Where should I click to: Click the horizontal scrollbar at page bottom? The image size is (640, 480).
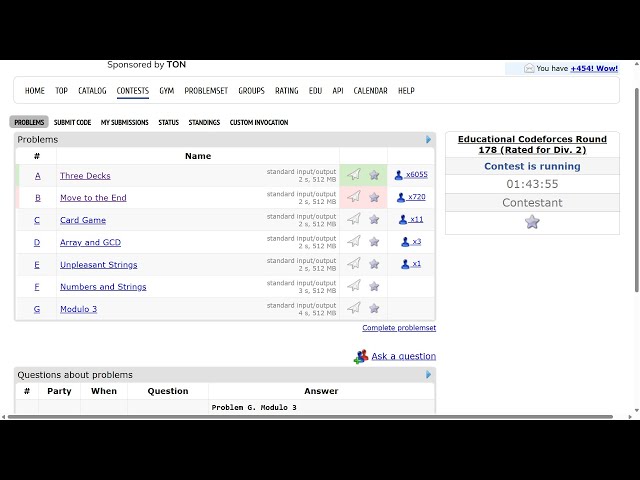pos(310,417)
